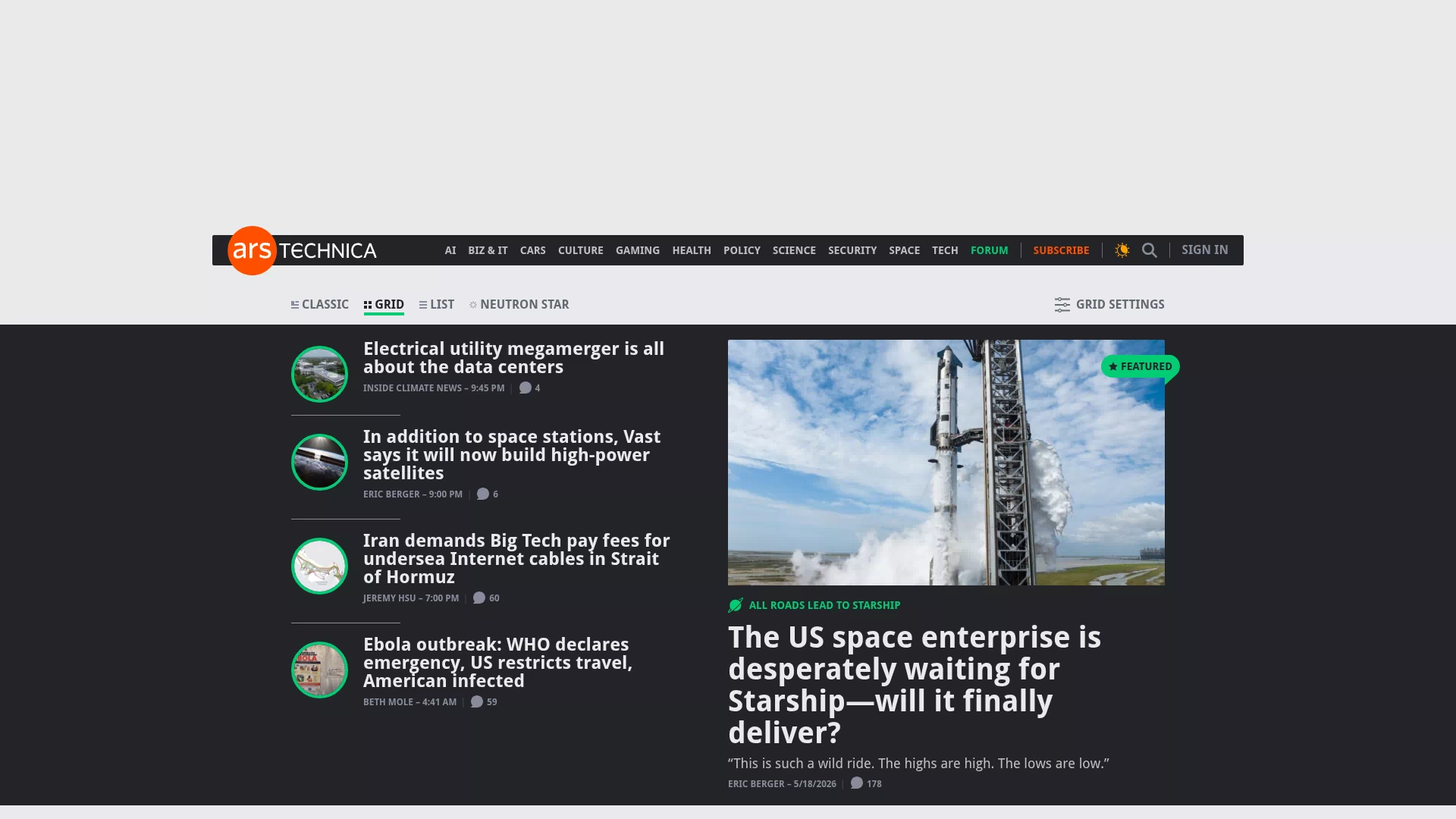Click the FEATURED star badge
Screen dimensions: 1456x819
(x=1140, y=366)
